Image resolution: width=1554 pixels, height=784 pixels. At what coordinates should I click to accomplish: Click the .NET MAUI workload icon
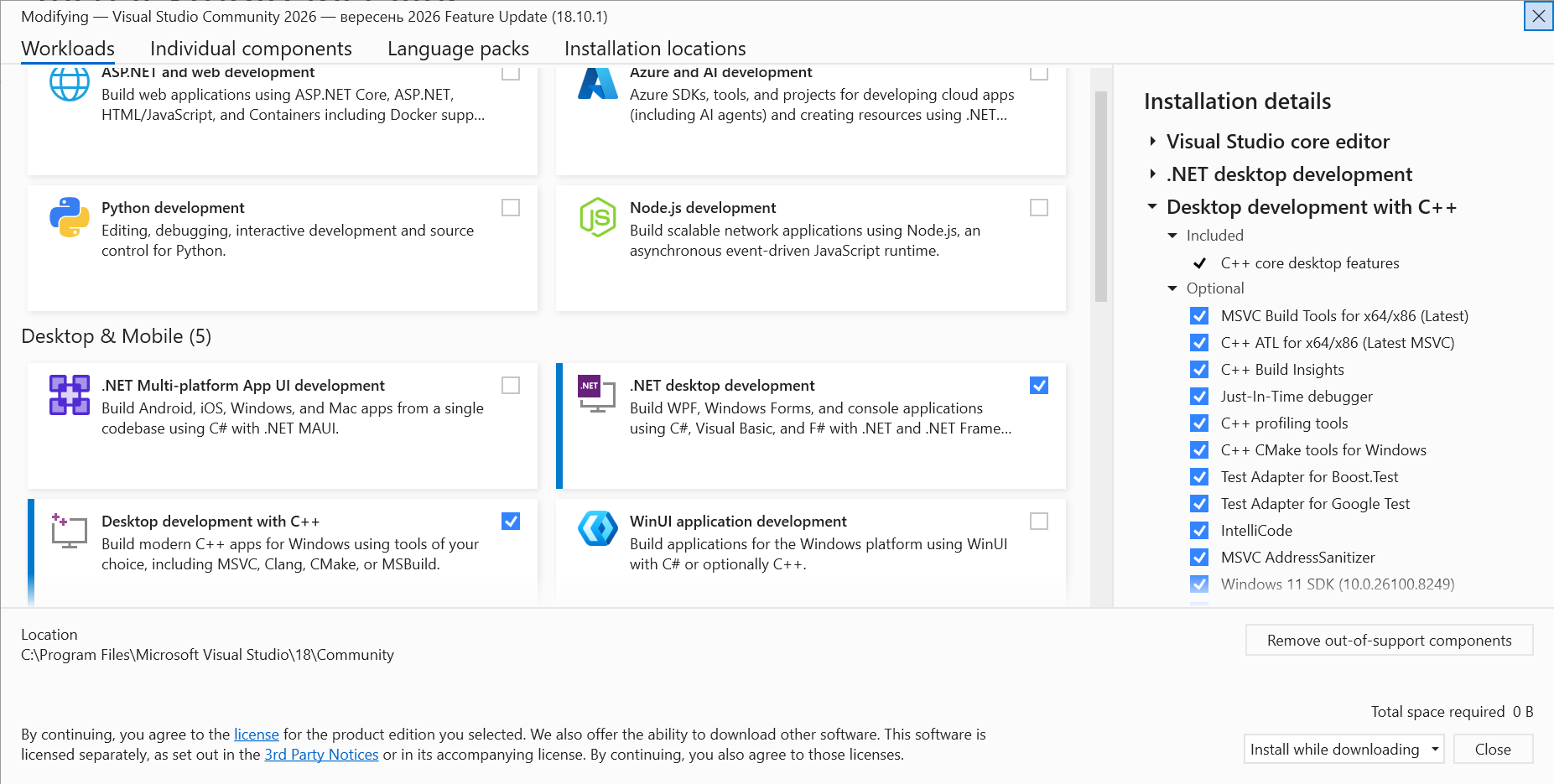click(x=70, y=395)
